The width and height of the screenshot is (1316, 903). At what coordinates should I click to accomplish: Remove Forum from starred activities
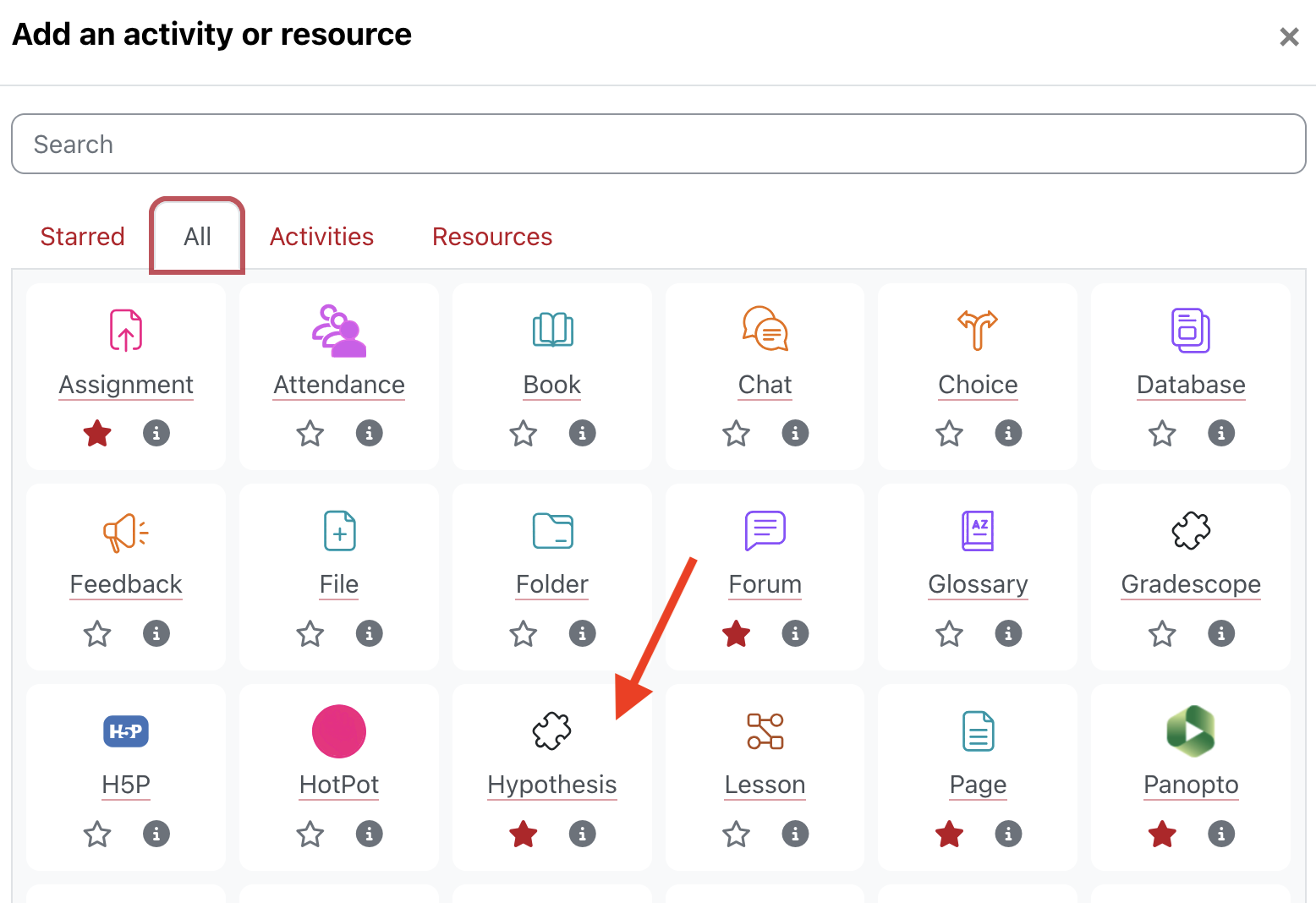[x=735, y=633]
